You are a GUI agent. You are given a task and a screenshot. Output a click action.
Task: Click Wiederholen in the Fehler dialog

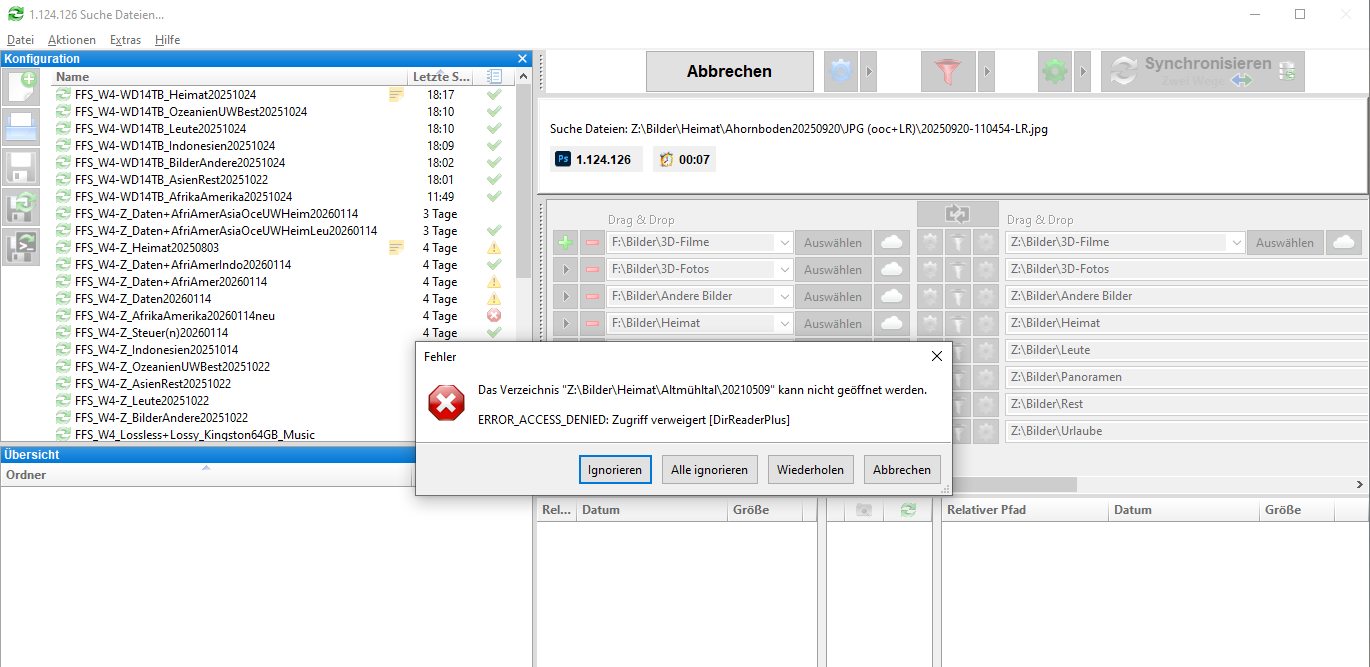810,469
